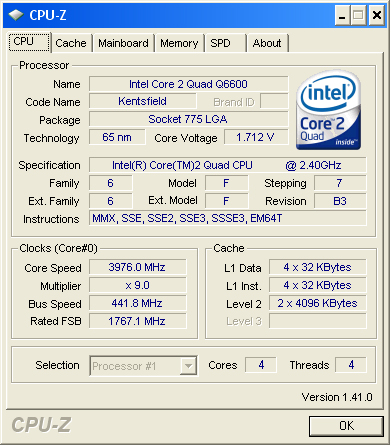Click the OK button
Screen dimensions: 391x446
pos(346,426)
